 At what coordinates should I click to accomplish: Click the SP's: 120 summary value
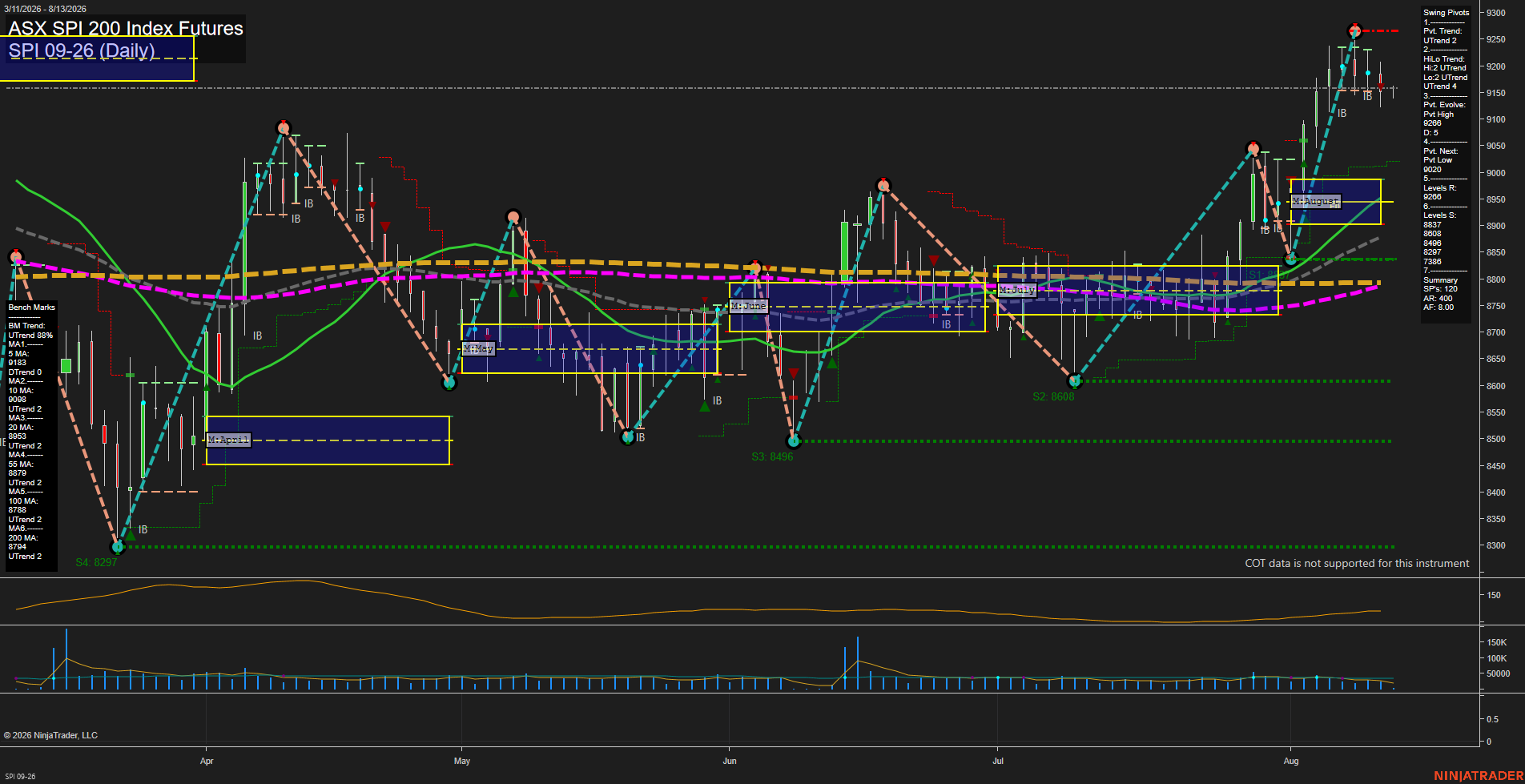tap(1440, 289)
